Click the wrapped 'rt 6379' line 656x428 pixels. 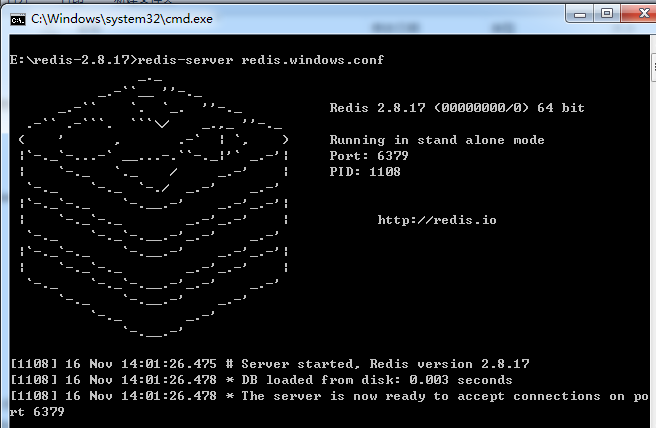(x=37, y=412)
